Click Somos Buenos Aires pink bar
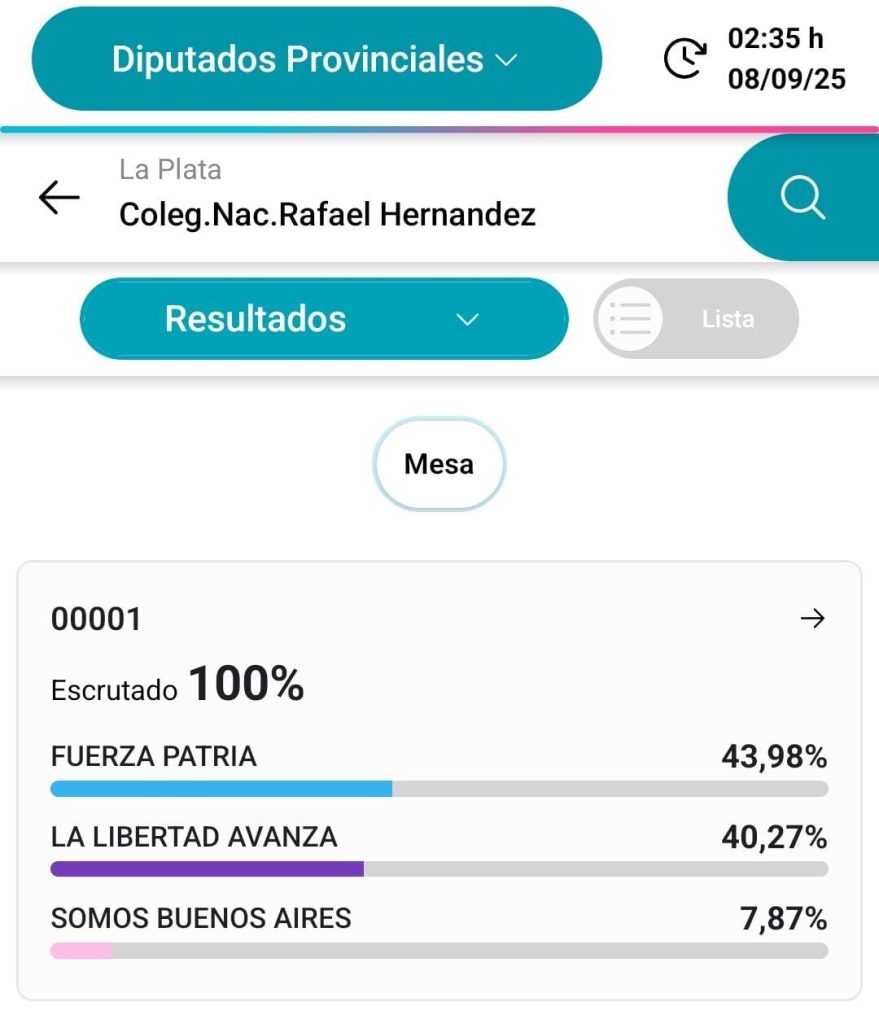 pos(82,950)
